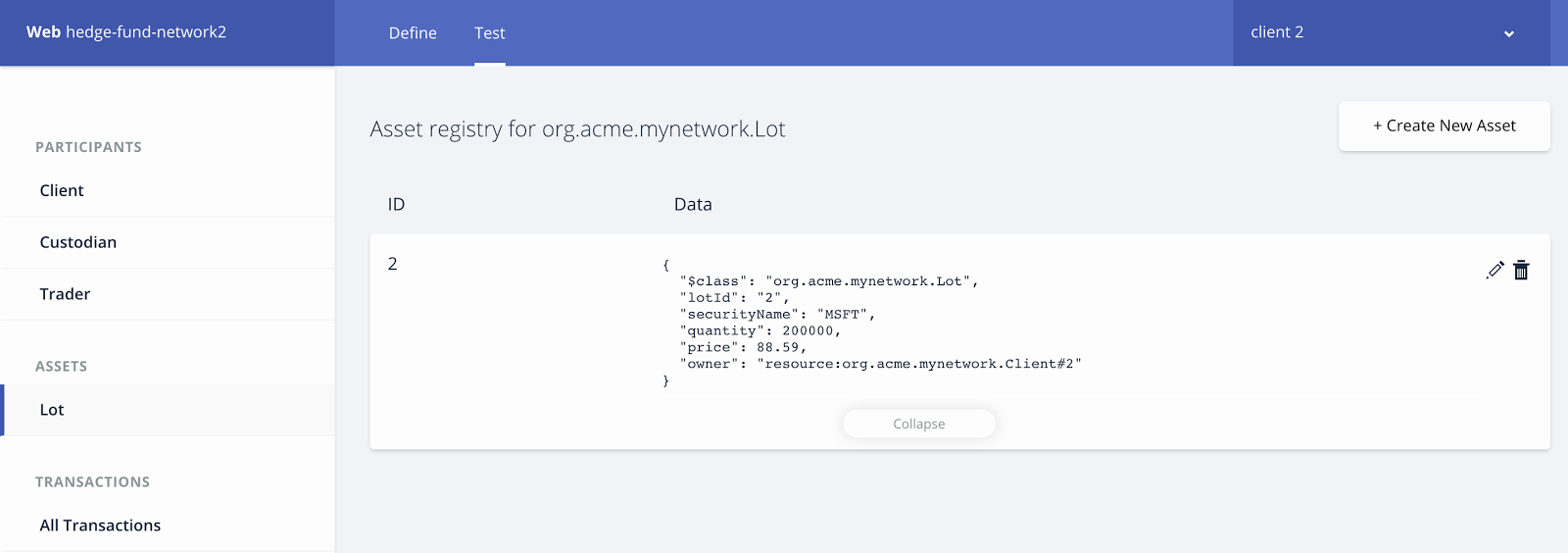Open the client 2 identity dropdown arrow
Image resolution: width=1568 pixels, height=553 pixels.
click(1508, 33)
